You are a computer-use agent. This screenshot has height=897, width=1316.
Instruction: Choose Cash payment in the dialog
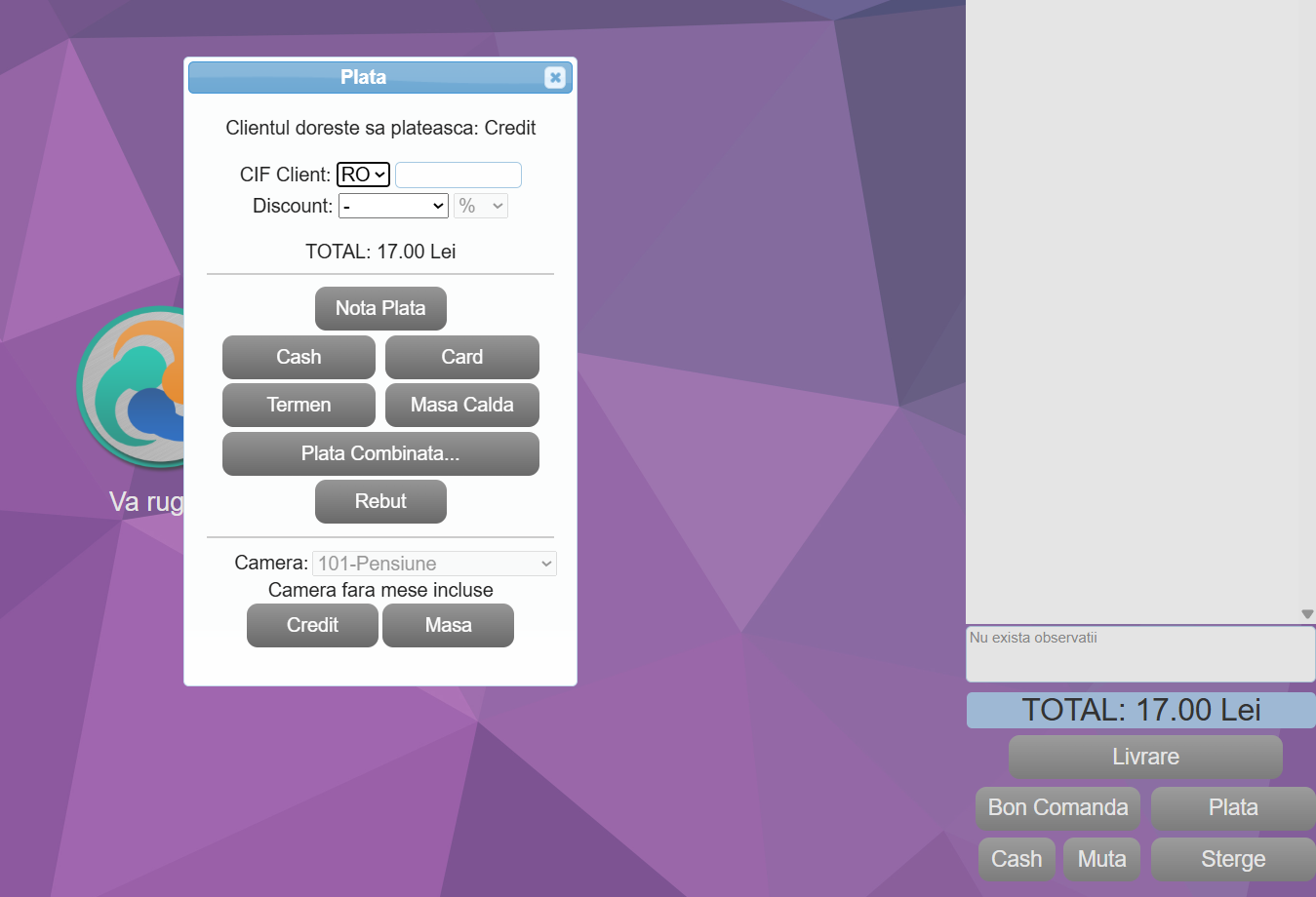299,357
